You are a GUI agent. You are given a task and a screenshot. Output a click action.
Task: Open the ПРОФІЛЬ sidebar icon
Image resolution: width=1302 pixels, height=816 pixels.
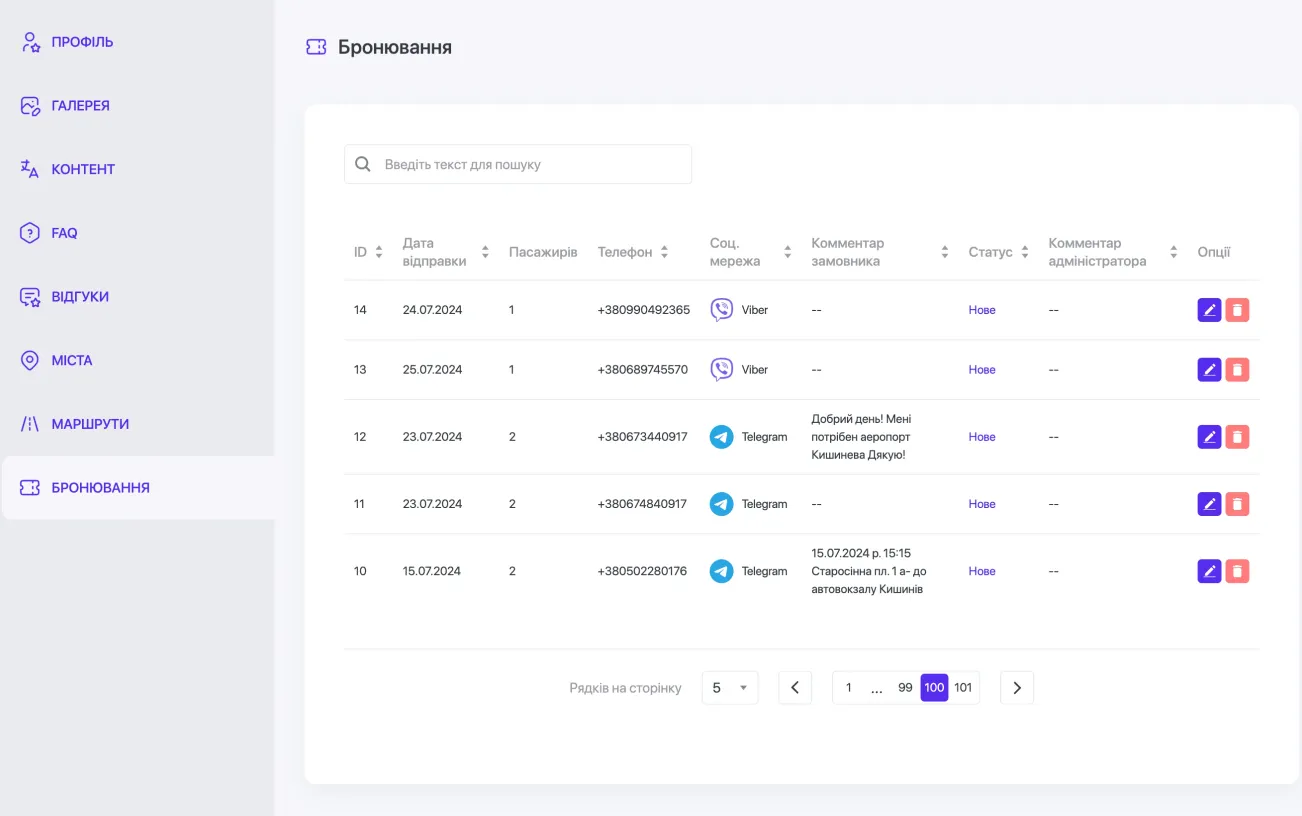point(30,42)
